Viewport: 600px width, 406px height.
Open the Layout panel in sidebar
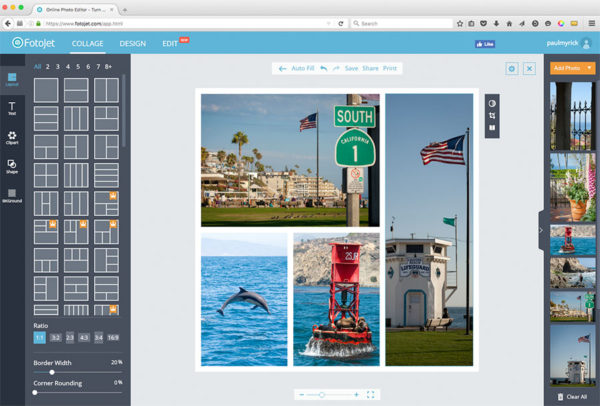(x=12, y=79)
